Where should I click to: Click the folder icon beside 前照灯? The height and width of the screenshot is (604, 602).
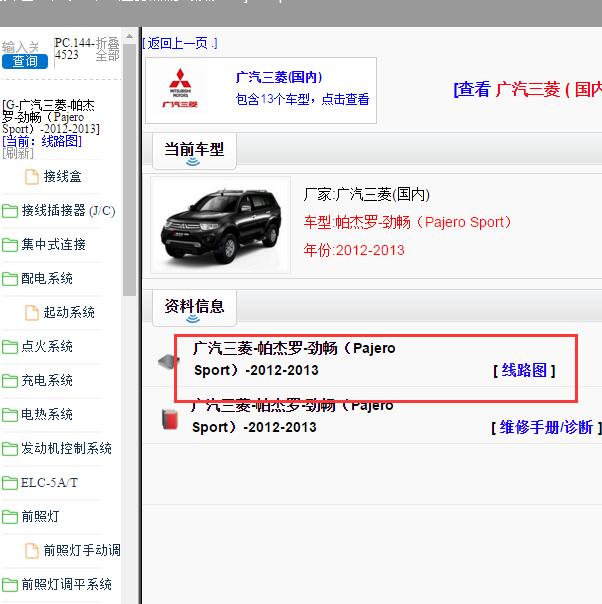coord(10,517)
